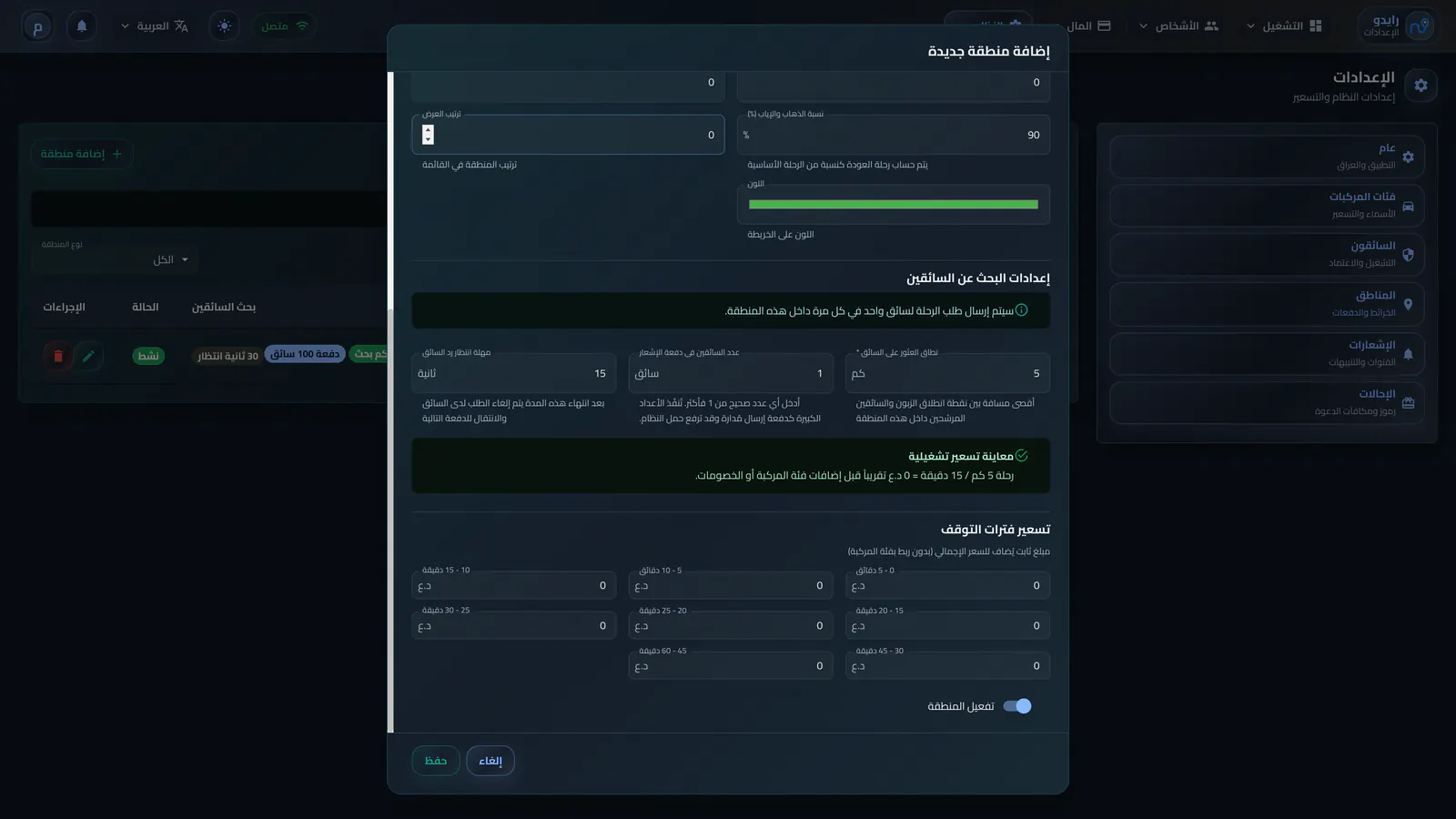Viewport: 1456px width, 819px height.
Task: Toggle the light/dark theme sun icon
Action: (225, 26)
